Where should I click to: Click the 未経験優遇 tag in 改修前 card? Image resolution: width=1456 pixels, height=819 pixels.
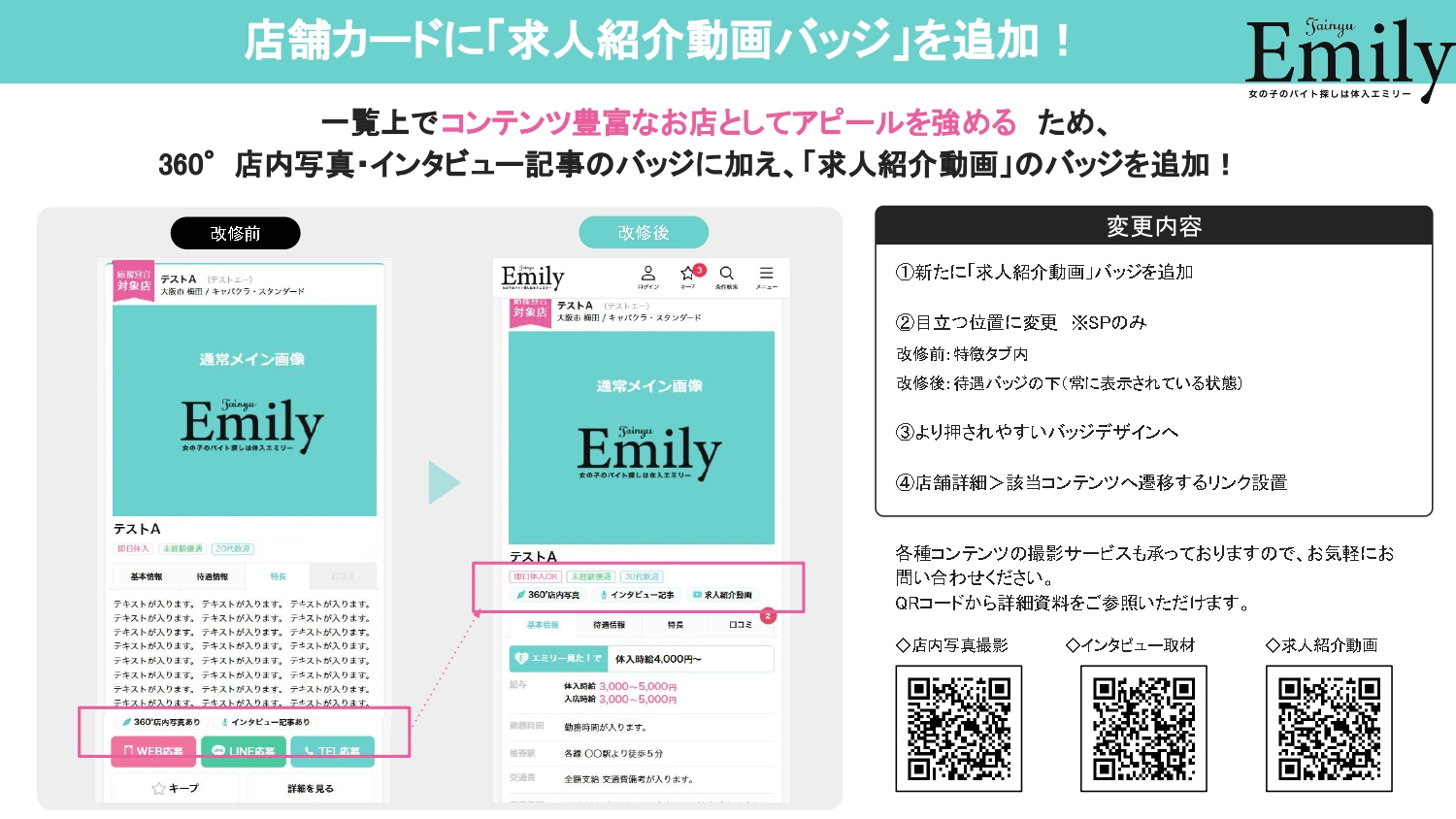coord(182,549)
